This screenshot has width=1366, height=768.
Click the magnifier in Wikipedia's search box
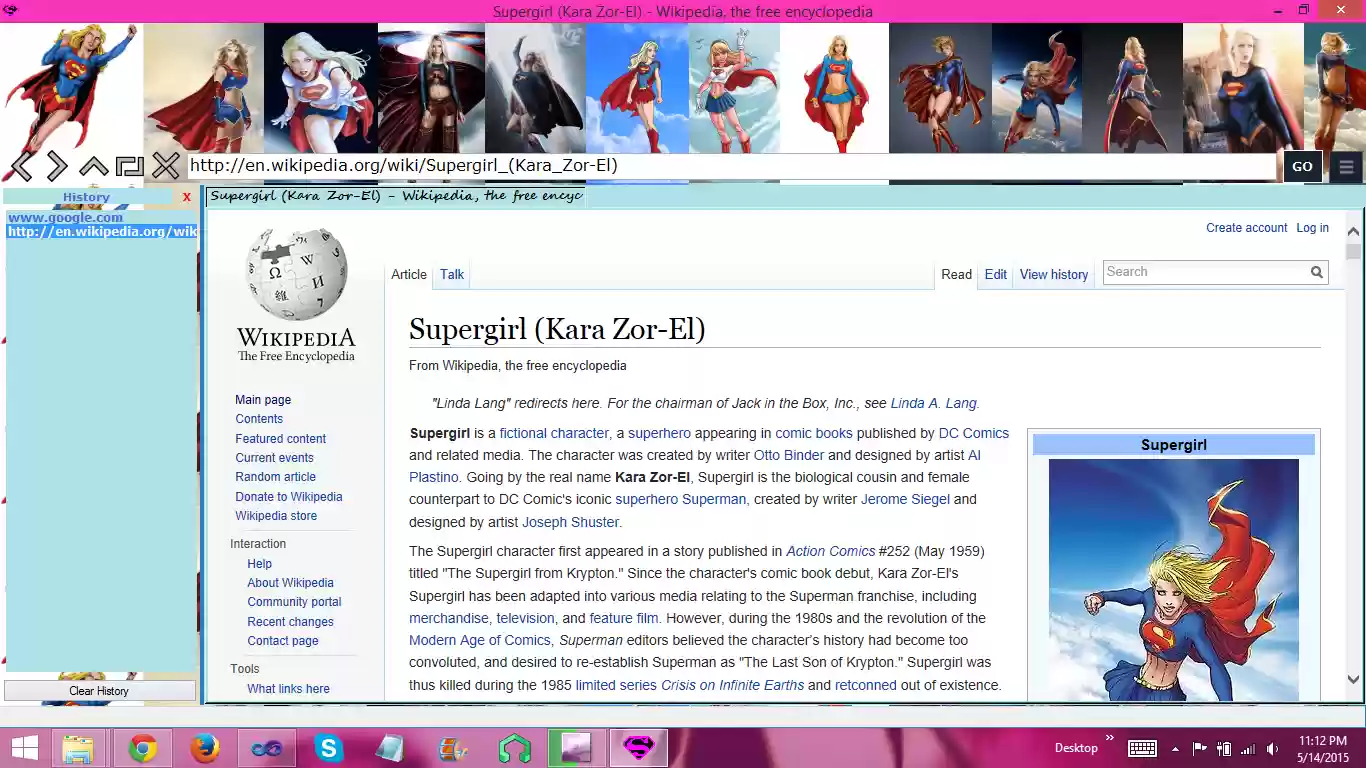(x=1316, y=272)
